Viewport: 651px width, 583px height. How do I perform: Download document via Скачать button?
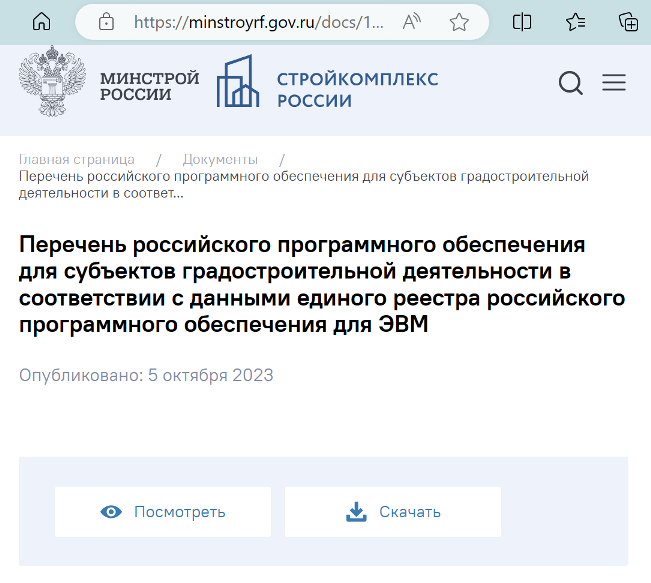coord(393,512)
